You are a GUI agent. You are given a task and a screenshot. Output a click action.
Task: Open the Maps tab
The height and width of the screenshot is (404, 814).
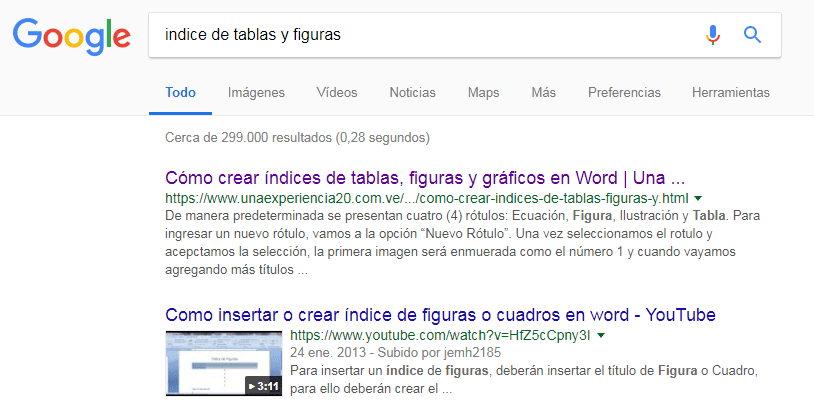click(483, 93)
